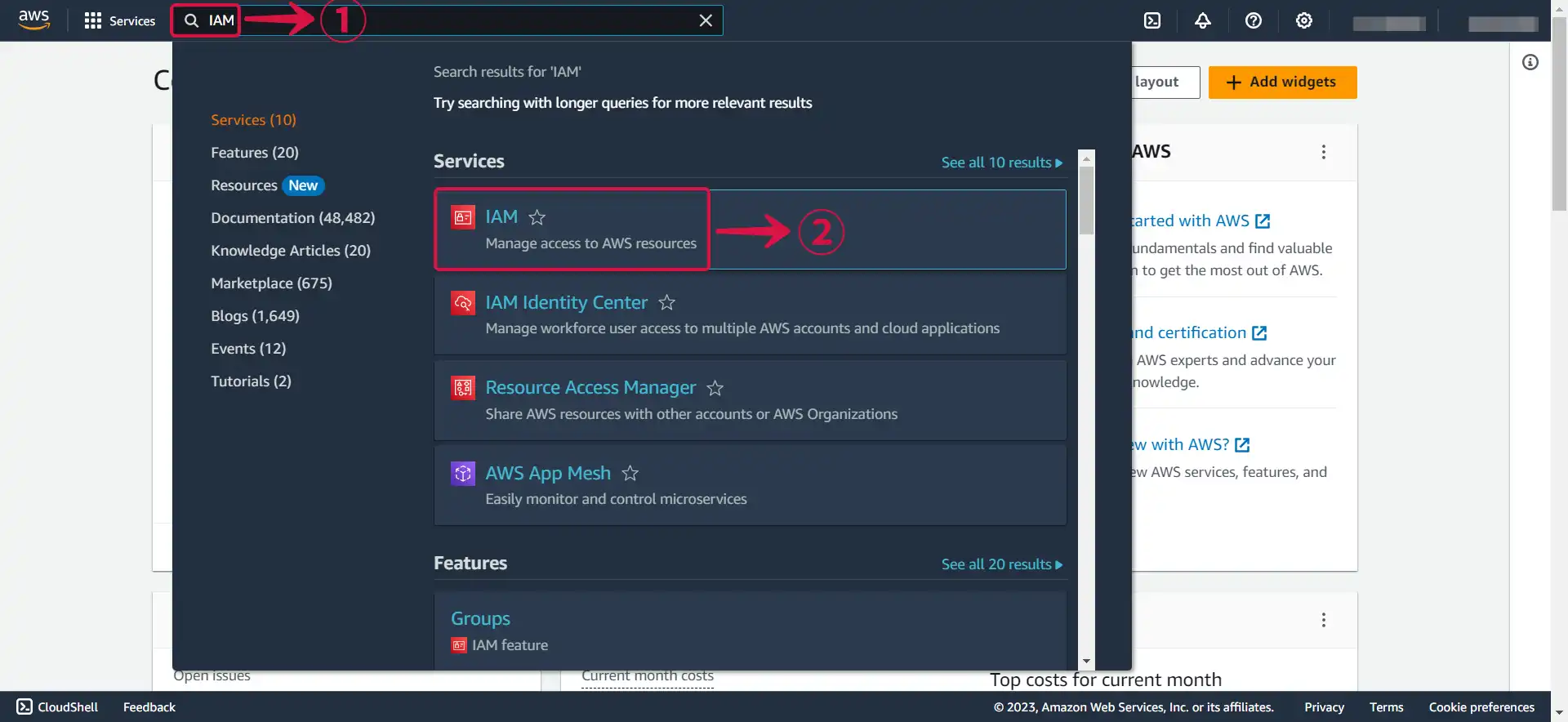The height and width of the screenshot is (722, 1568).
Task: Open CloudShell in the footer
Action: pyautogui.click(x=57, y=707)
